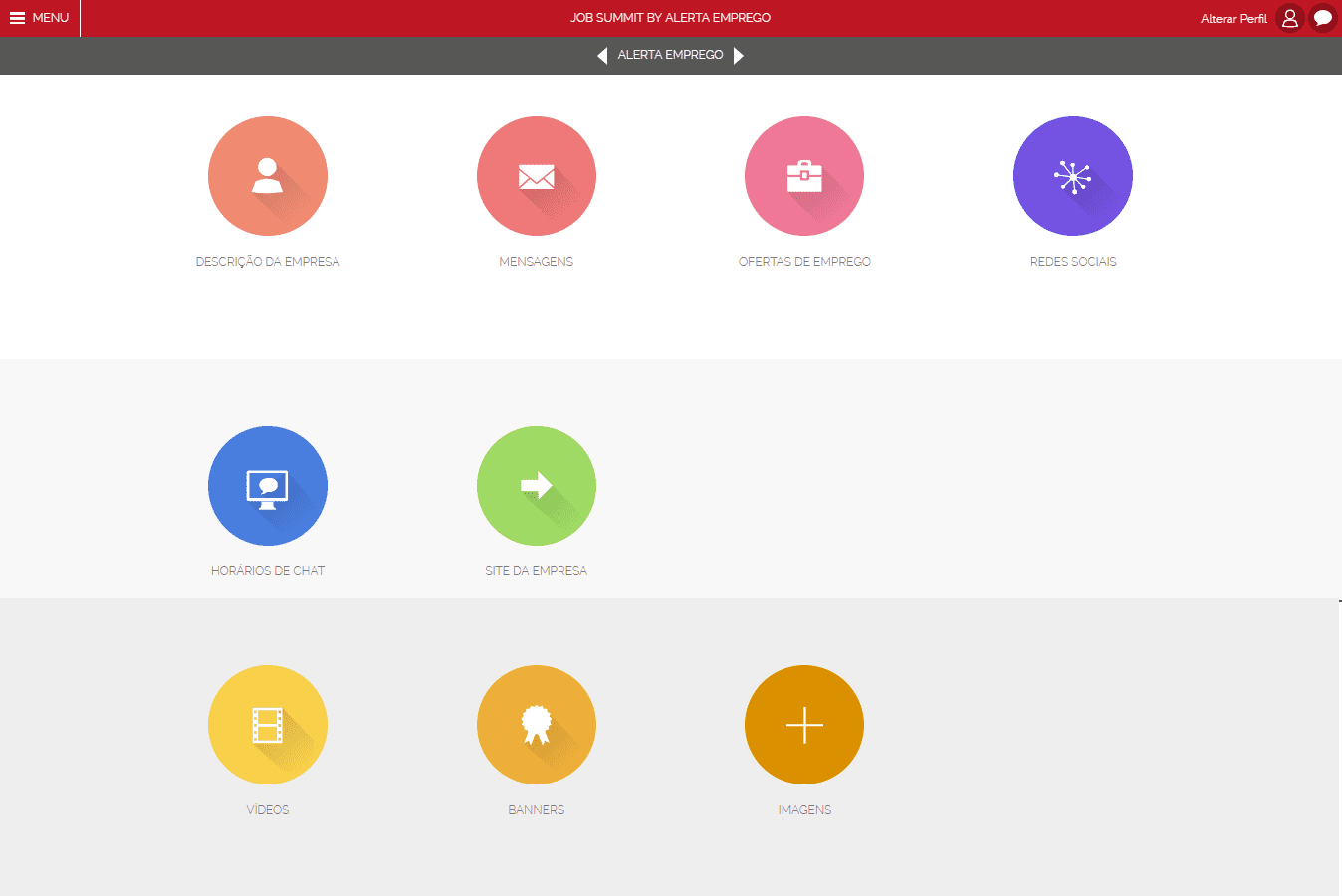Open the Mensagens envelope icon

tap(537, 176)
